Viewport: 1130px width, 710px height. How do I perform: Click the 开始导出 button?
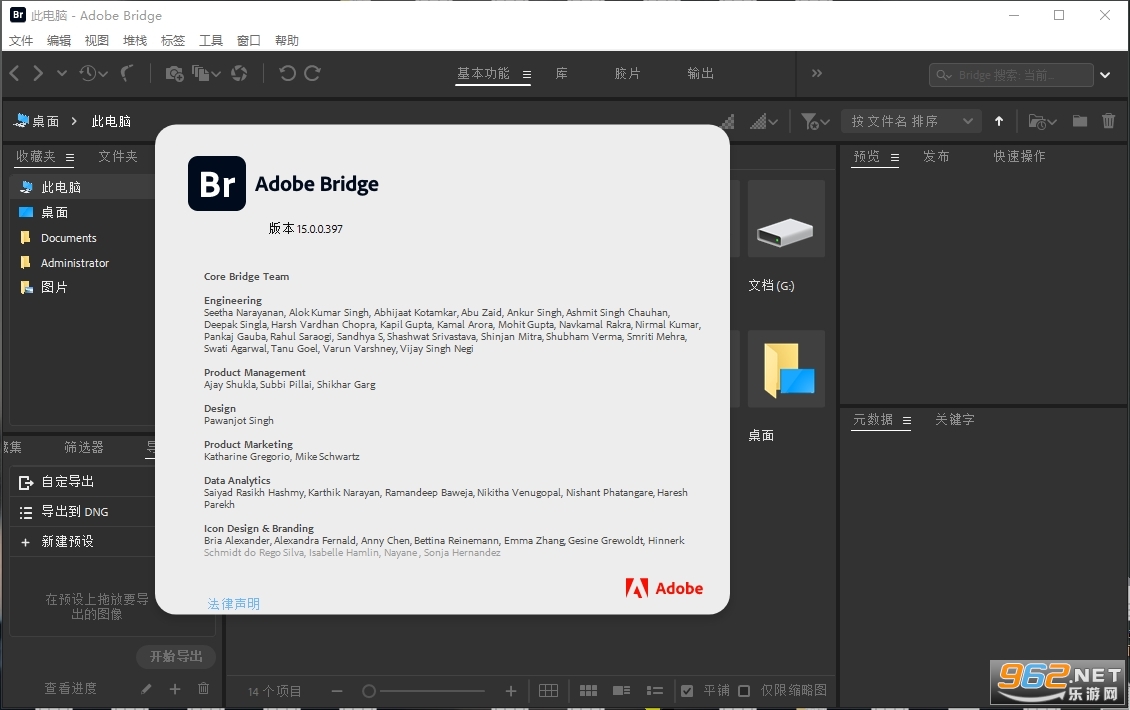point(176,656)
